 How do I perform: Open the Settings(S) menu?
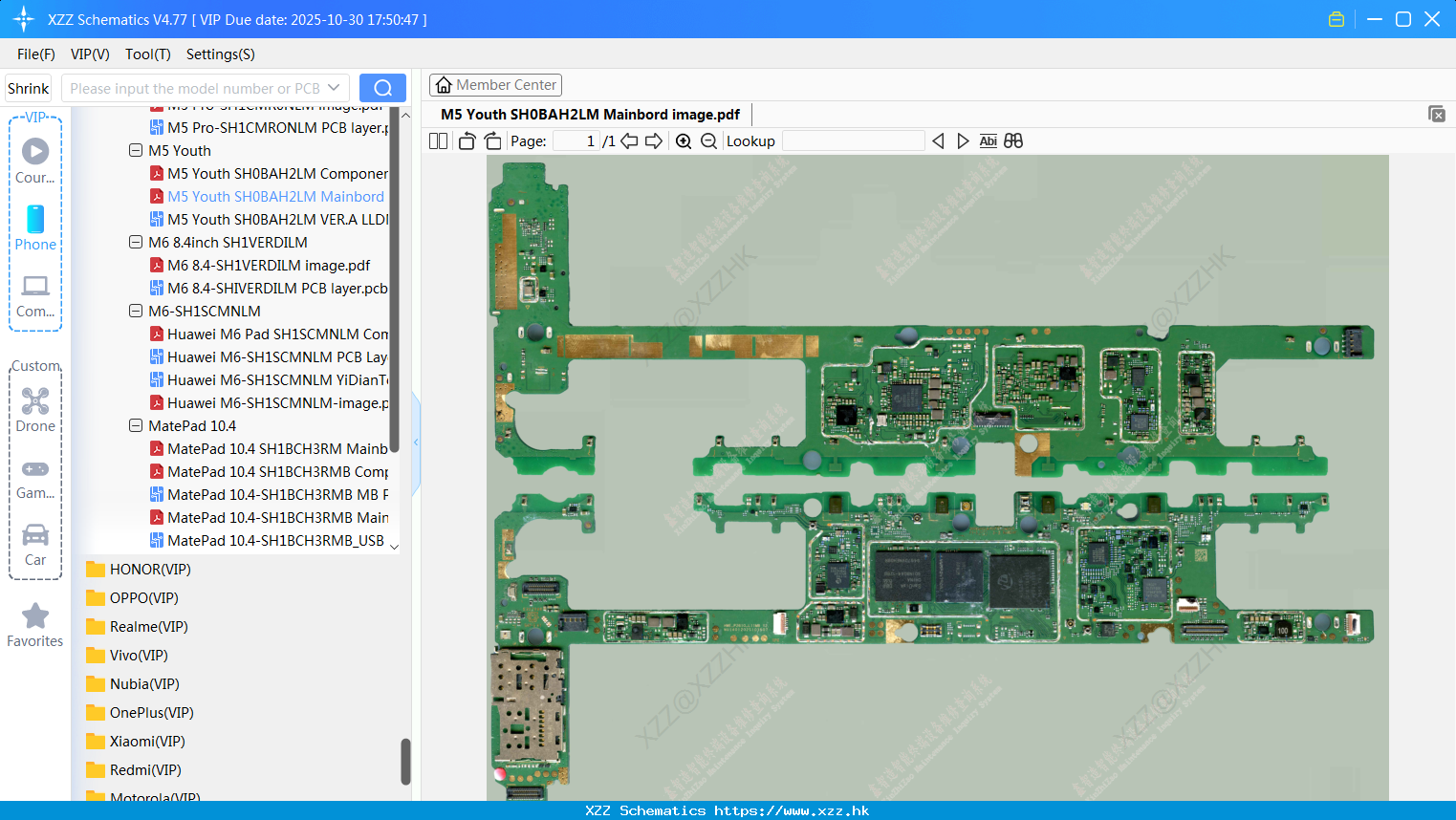221,54
